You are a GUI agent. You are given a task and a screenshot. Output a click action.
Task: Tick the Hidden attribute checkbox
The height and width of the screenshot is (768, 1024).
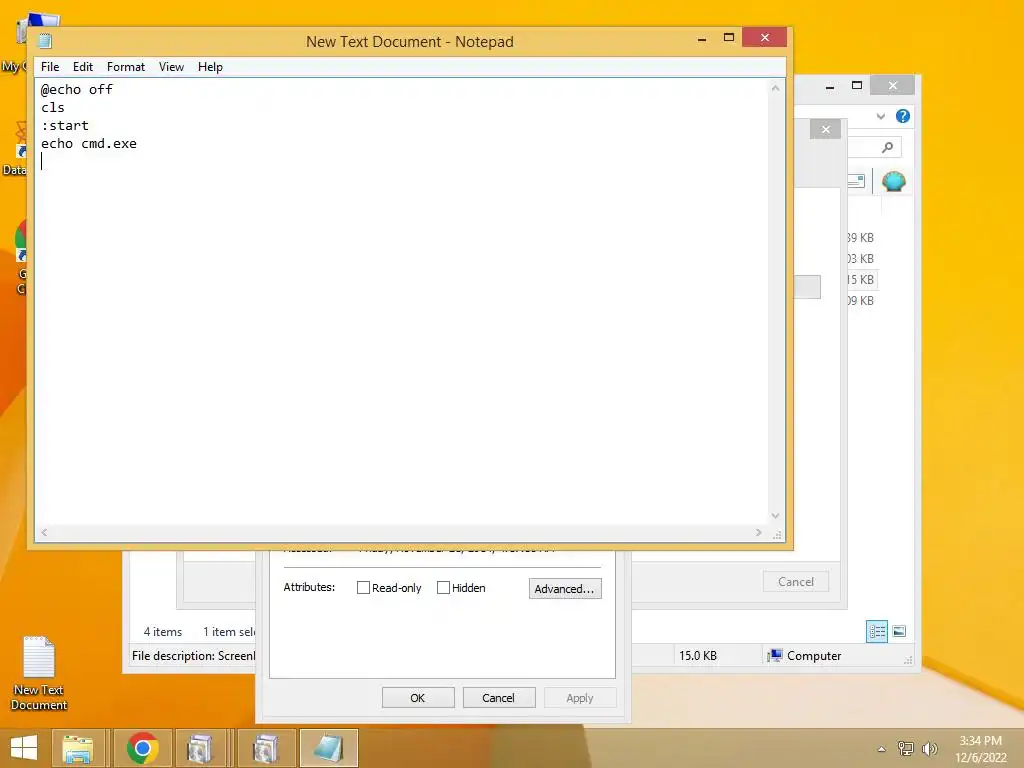point(443,588)
